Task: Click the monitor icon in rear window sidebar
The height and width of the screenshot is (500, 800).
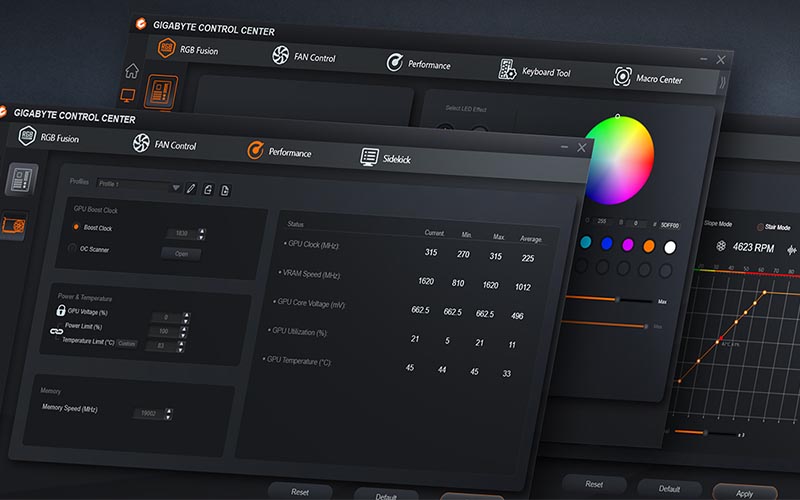Action: 127,95
